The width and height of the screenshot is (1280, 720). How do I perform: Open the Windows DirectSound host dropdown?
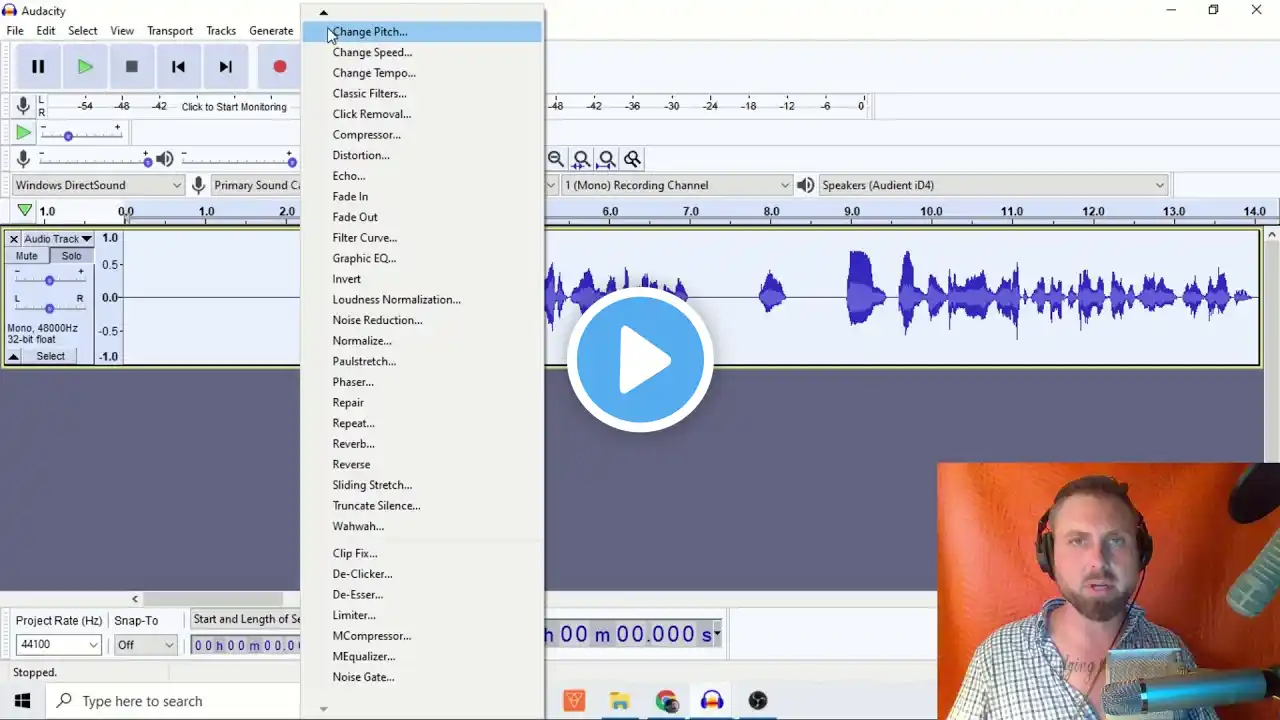[x=97, y=185]
